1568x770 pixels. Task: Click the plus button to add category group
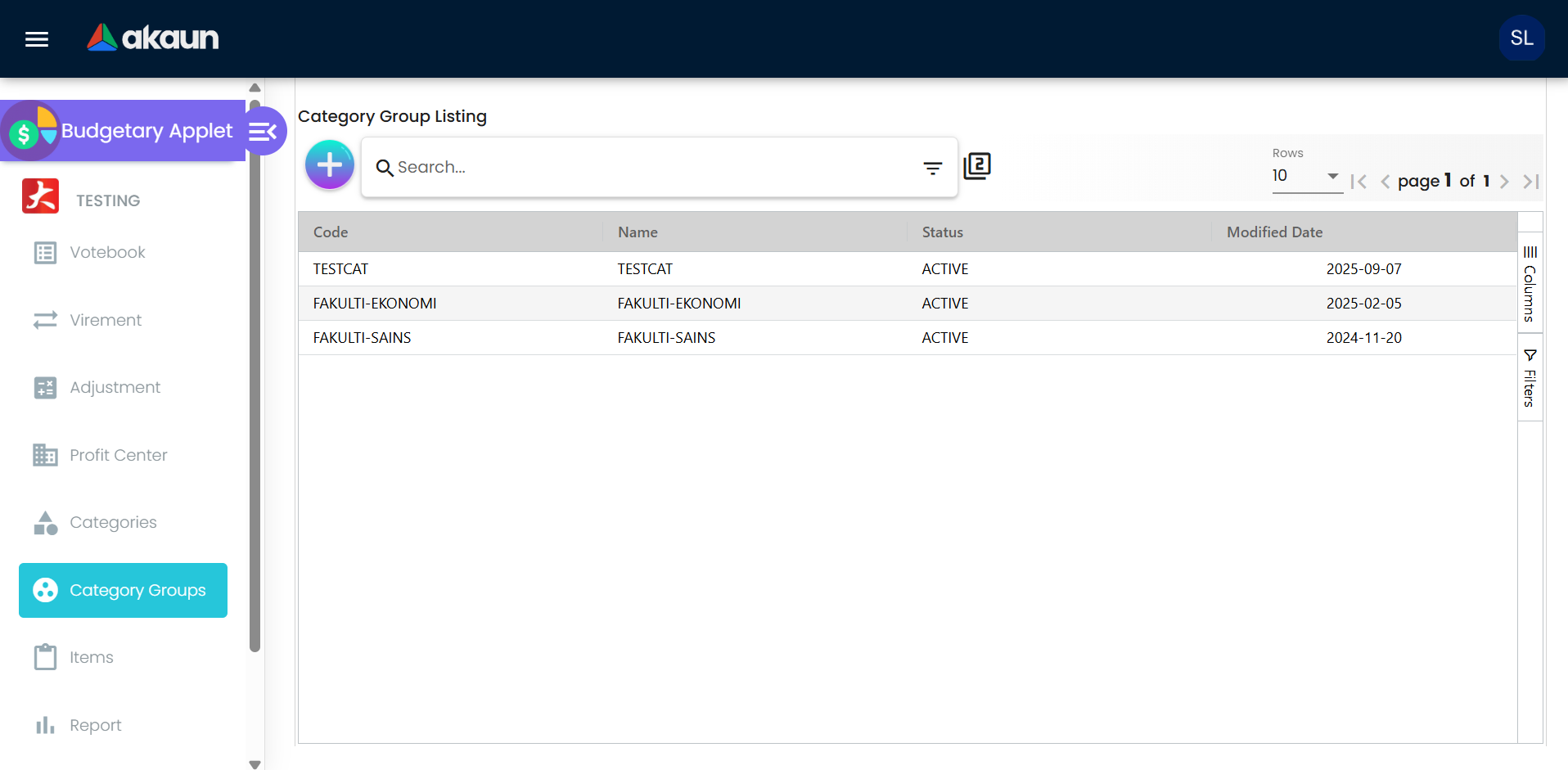click(329, 165)
